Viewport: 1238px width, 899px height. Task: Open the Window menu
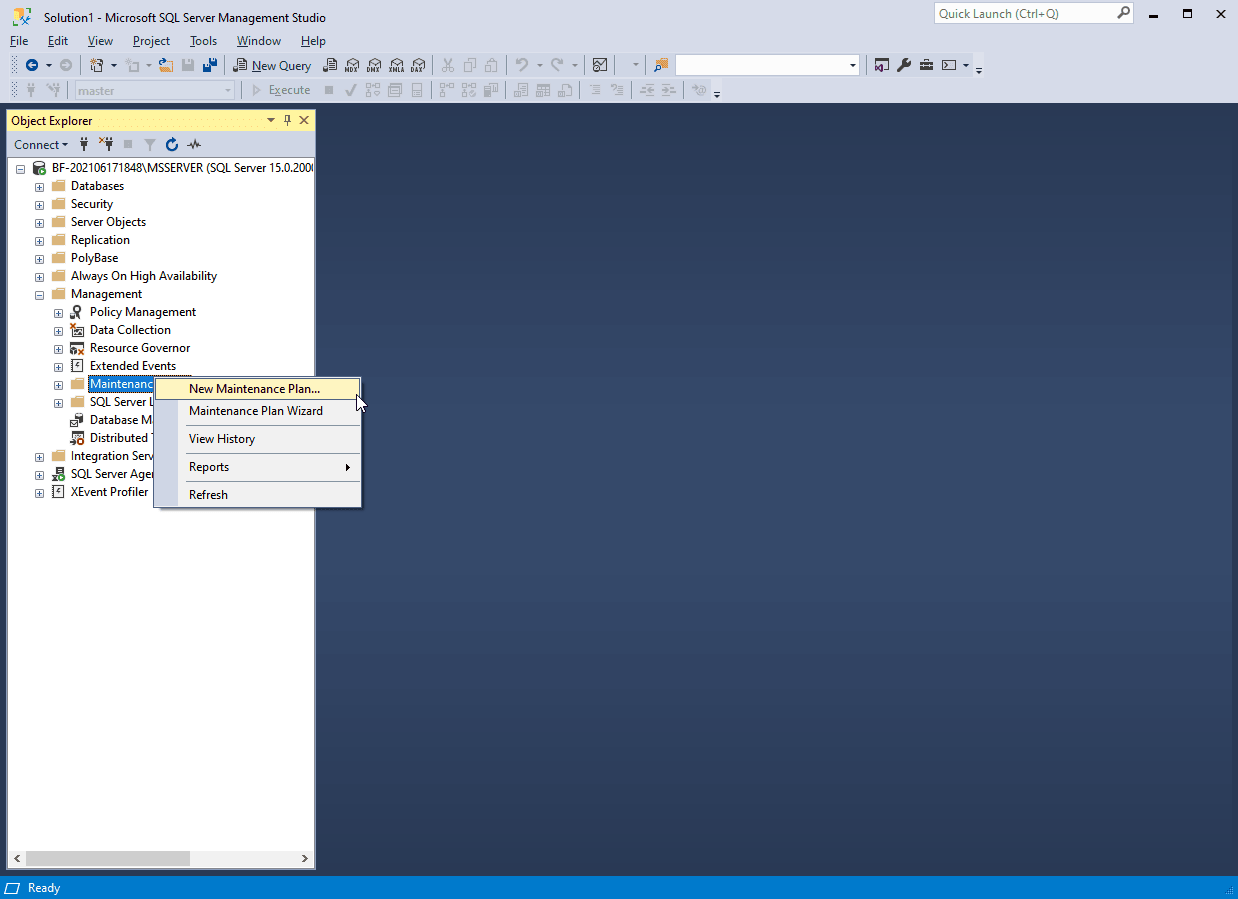[x=259, y=41]
